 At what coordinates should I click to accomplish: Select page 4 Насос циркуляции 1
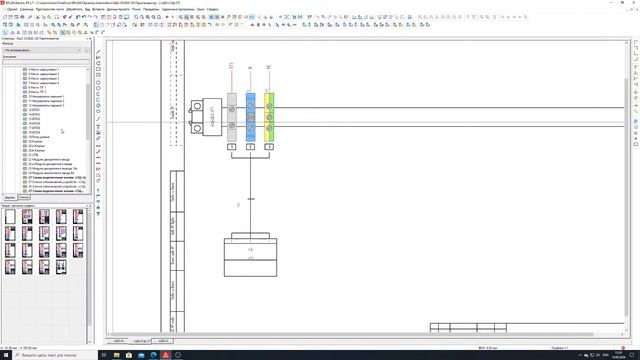(x=43, y=69)
